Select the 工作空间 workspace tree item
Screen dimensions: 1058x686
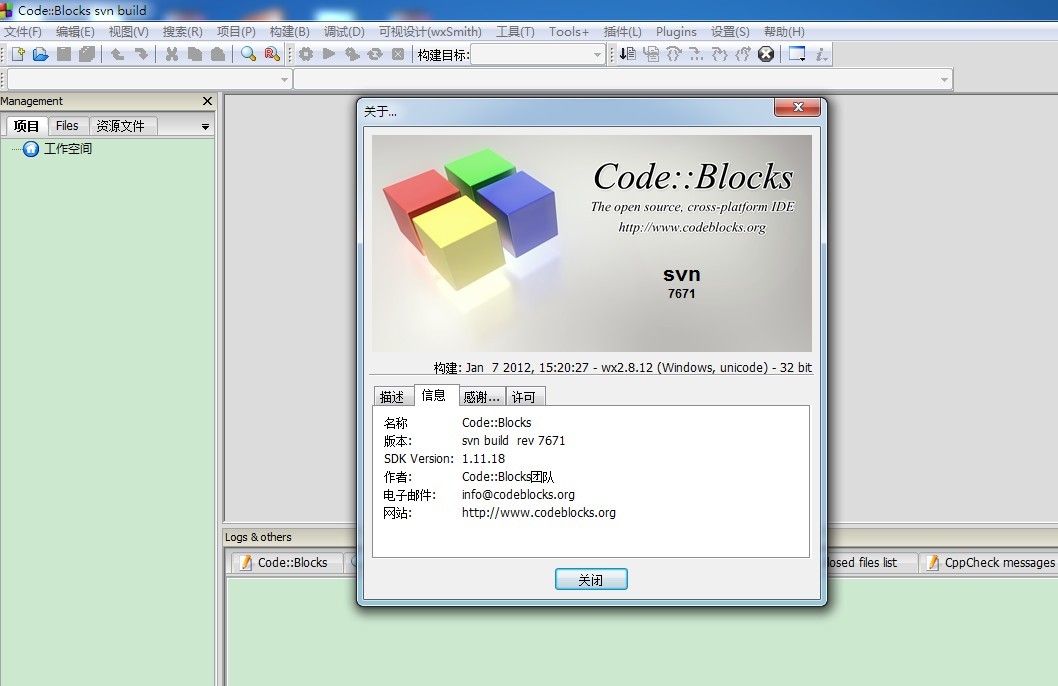[x=67, y=148]
